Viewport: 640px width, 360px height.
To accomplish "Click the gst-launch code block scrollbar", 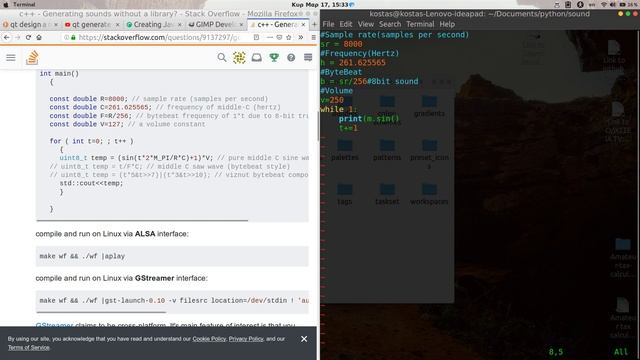I will point(101,312).
